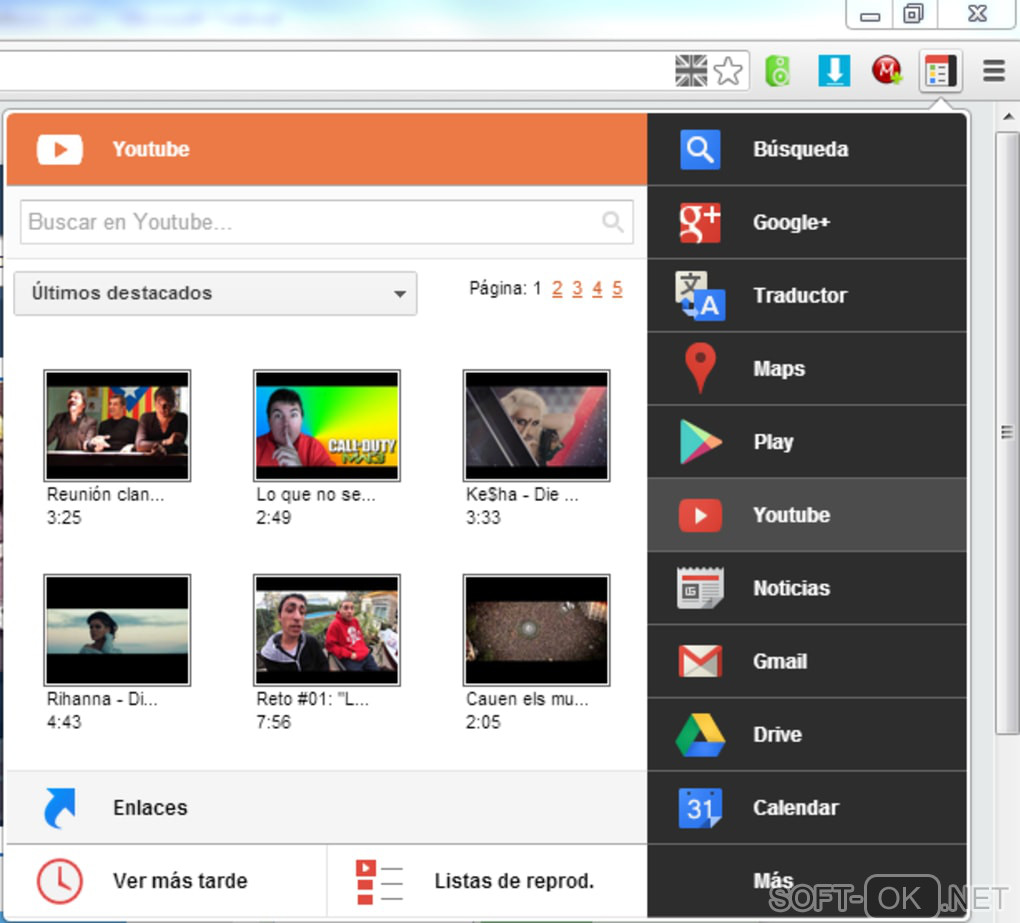Click the search magnifier in Youtube field
Screen dimensions: 1020x923
tap(613, 222)
